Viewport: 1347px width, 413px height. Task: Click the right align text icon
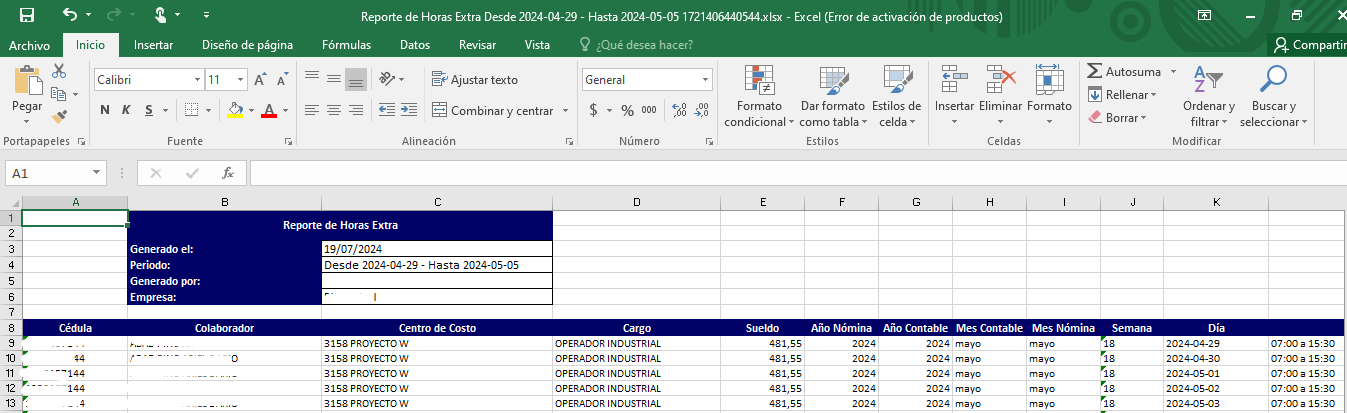[x=355, y=110]
